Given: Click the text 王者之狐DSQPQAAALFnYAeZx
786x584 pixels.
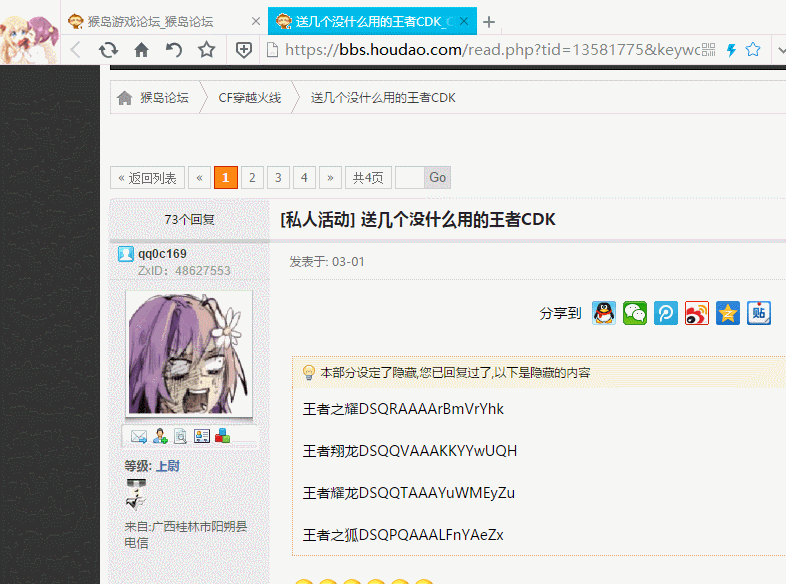Looking at the screenshot, I should point(403,535).
